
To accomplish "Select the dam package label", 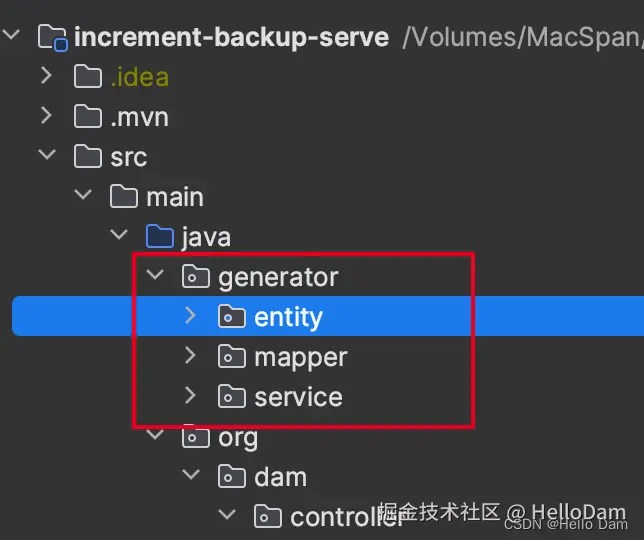I will (x=280, y=477).
